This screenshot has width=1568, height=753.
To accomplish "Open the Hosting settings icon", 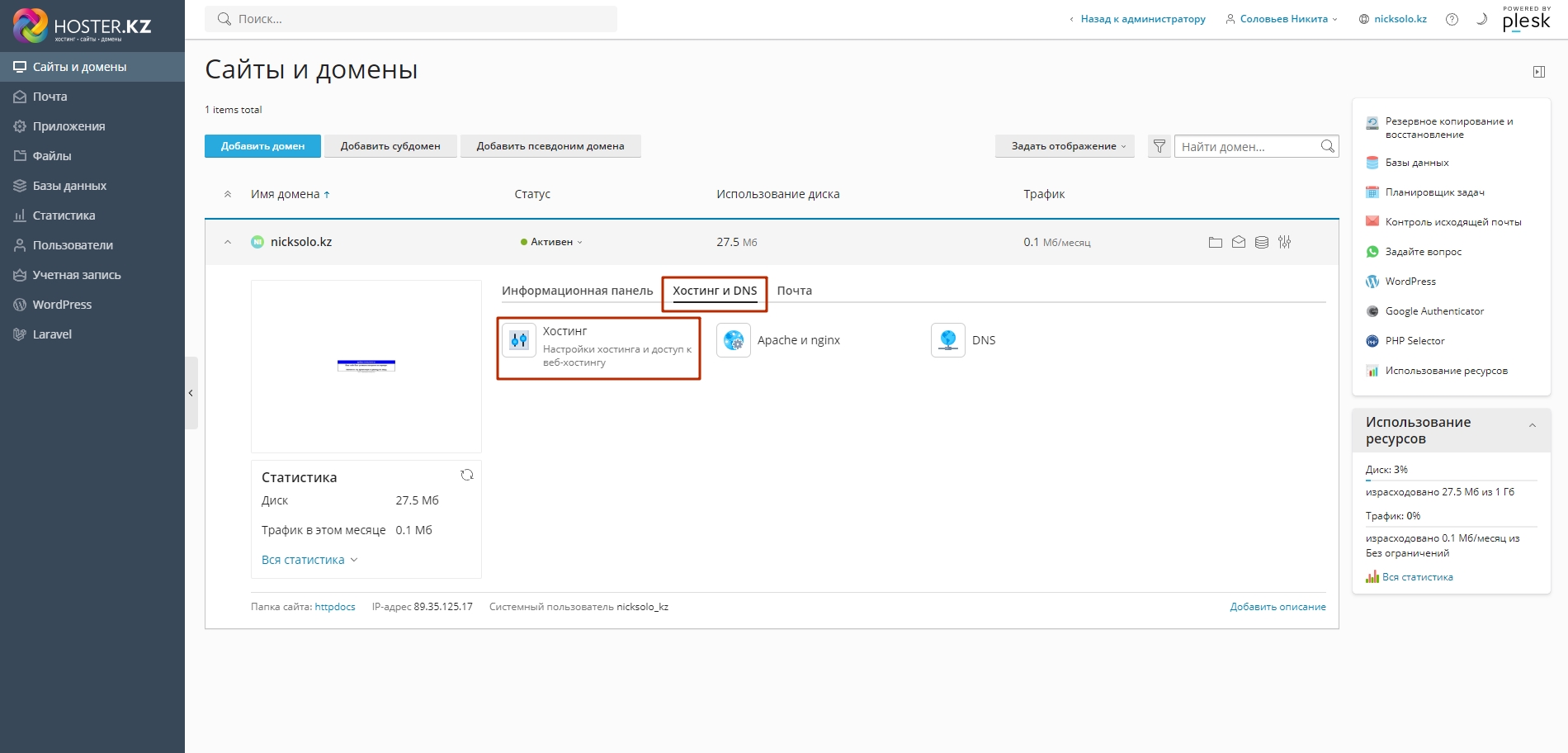I will [519, 340].
